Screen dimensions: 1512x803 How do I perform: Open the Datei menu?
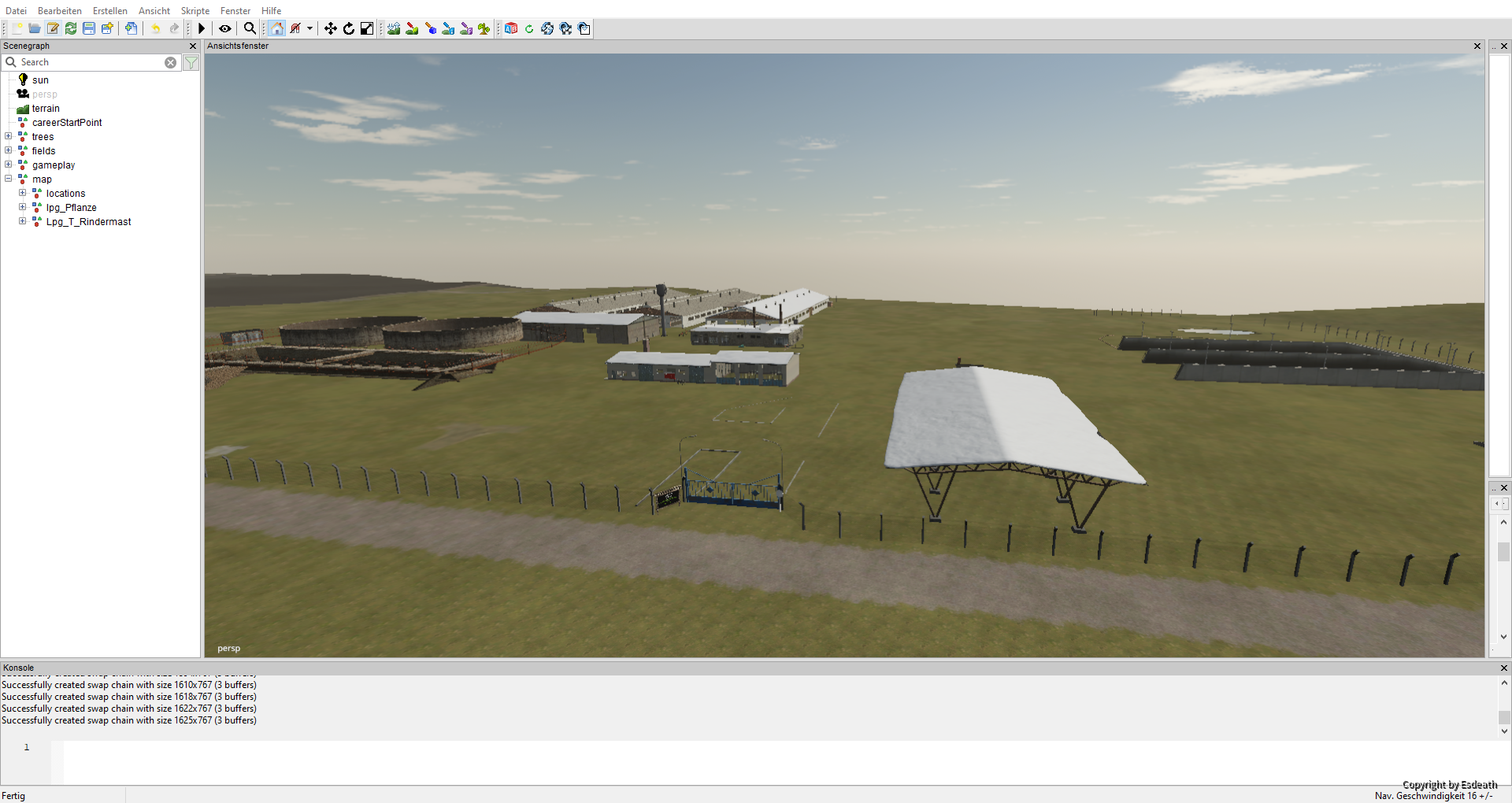click(16, 10)
